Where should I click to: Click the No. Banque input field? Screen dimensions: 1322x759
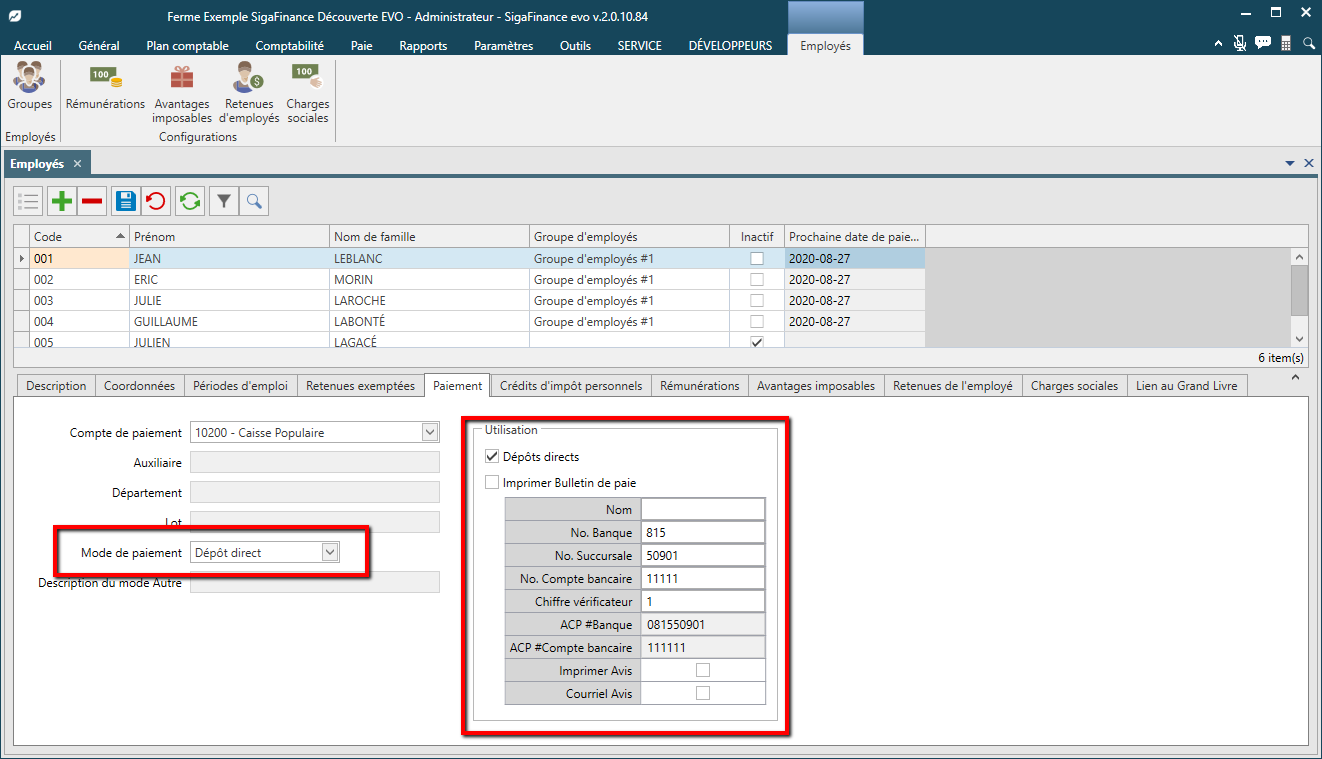click(703, 532)
